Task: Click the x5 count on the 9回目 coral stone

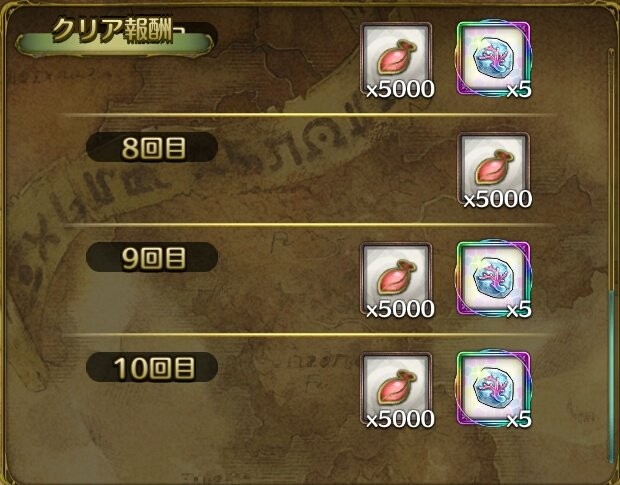Action: pyautogui.click(x=519, y=309)
